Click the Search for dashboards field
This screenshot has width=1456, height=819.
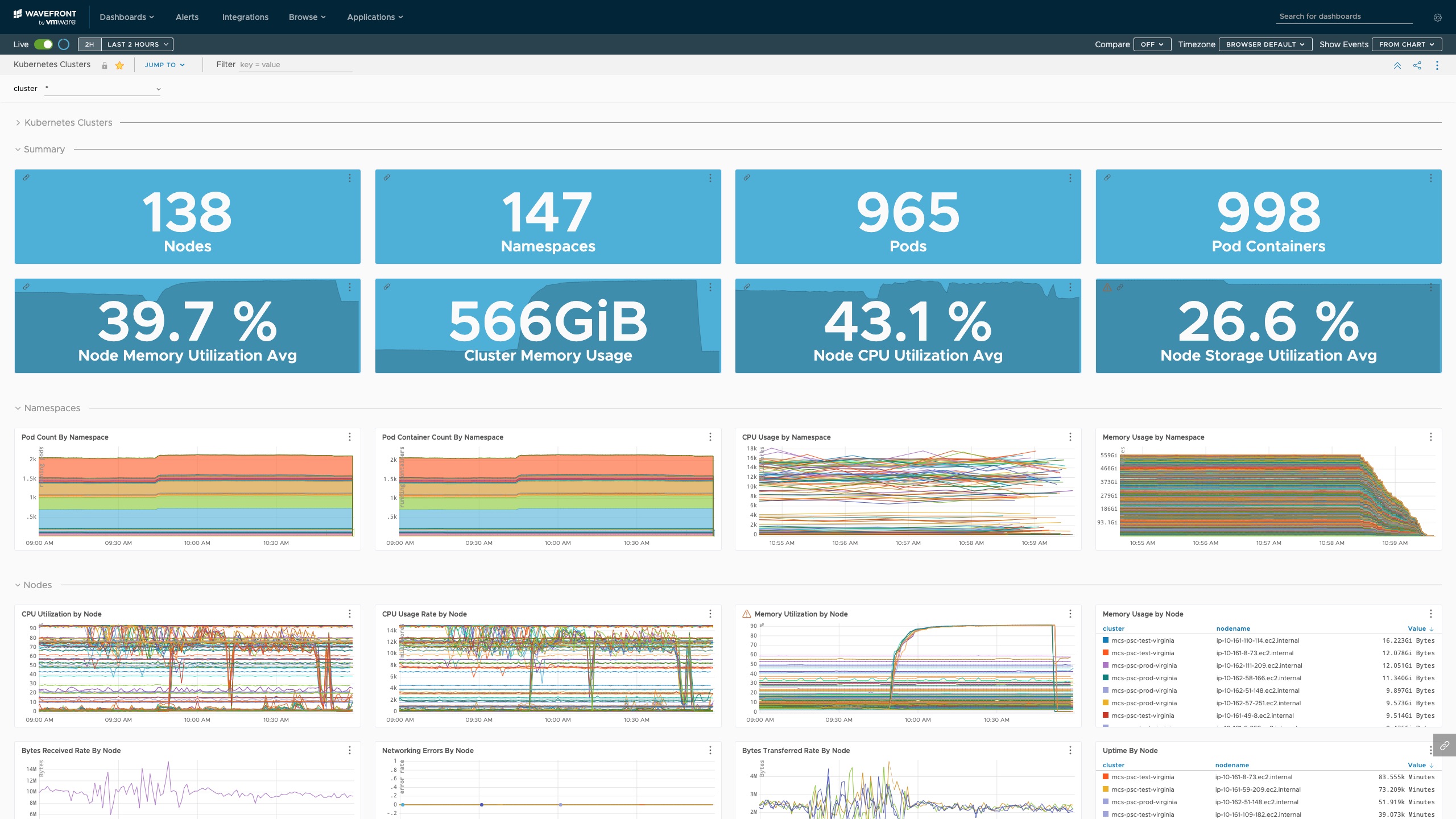tap(1345, 16)
